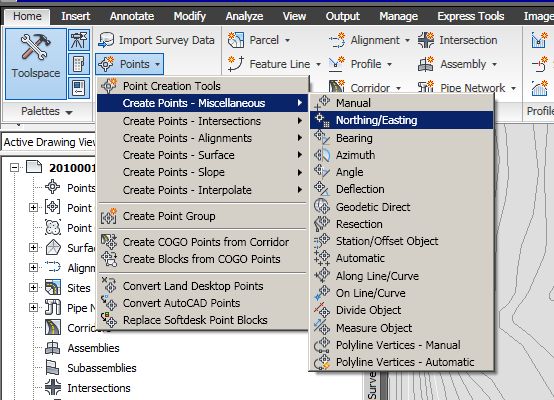554x400 pixels.
Task: Open Create Points - Interpolate submenu
Action: (202, 190)
